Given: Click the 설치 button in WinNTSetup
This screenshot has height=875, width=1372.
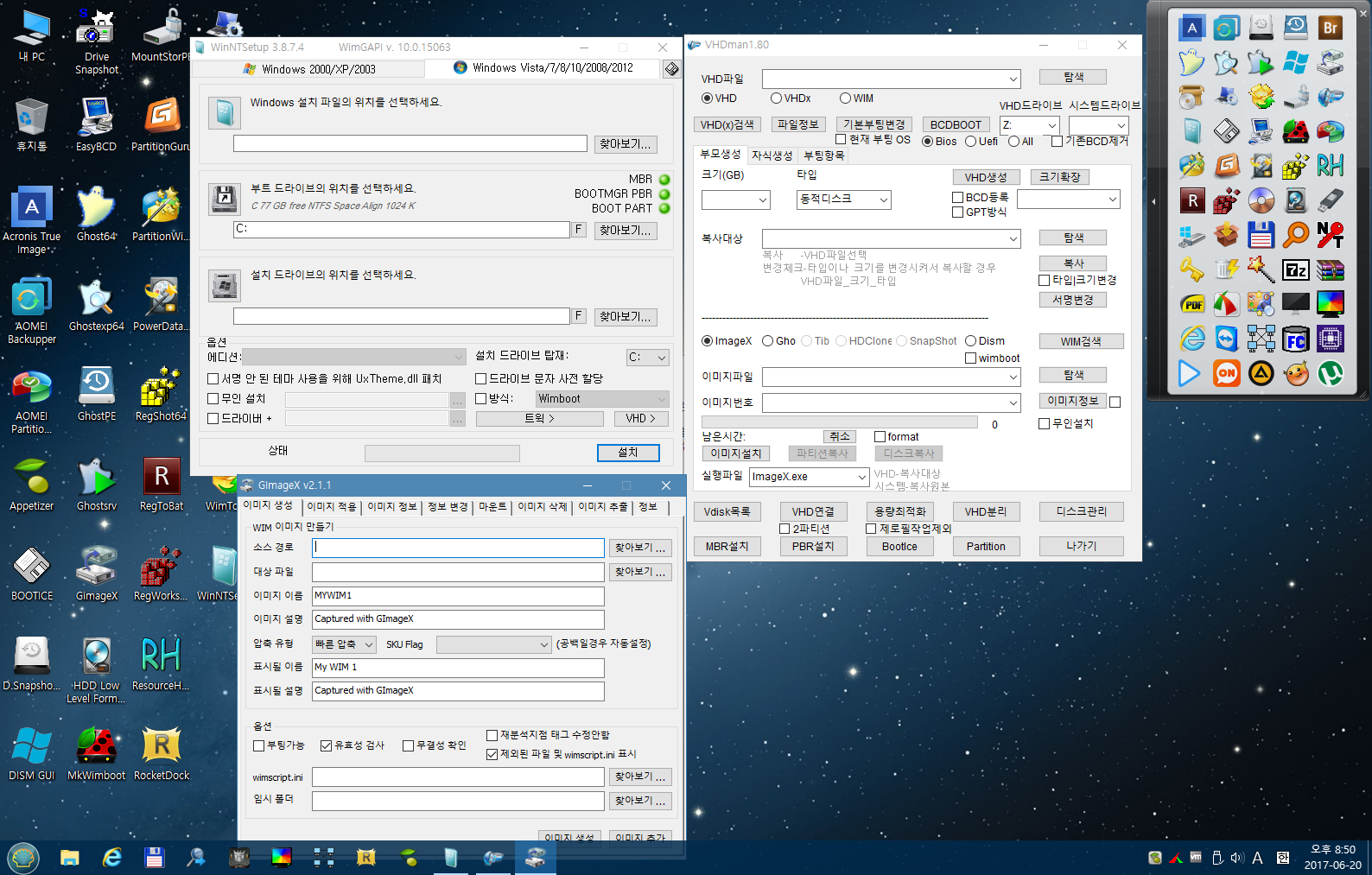Looking at the screenshot, I should [x=628, y=453].
